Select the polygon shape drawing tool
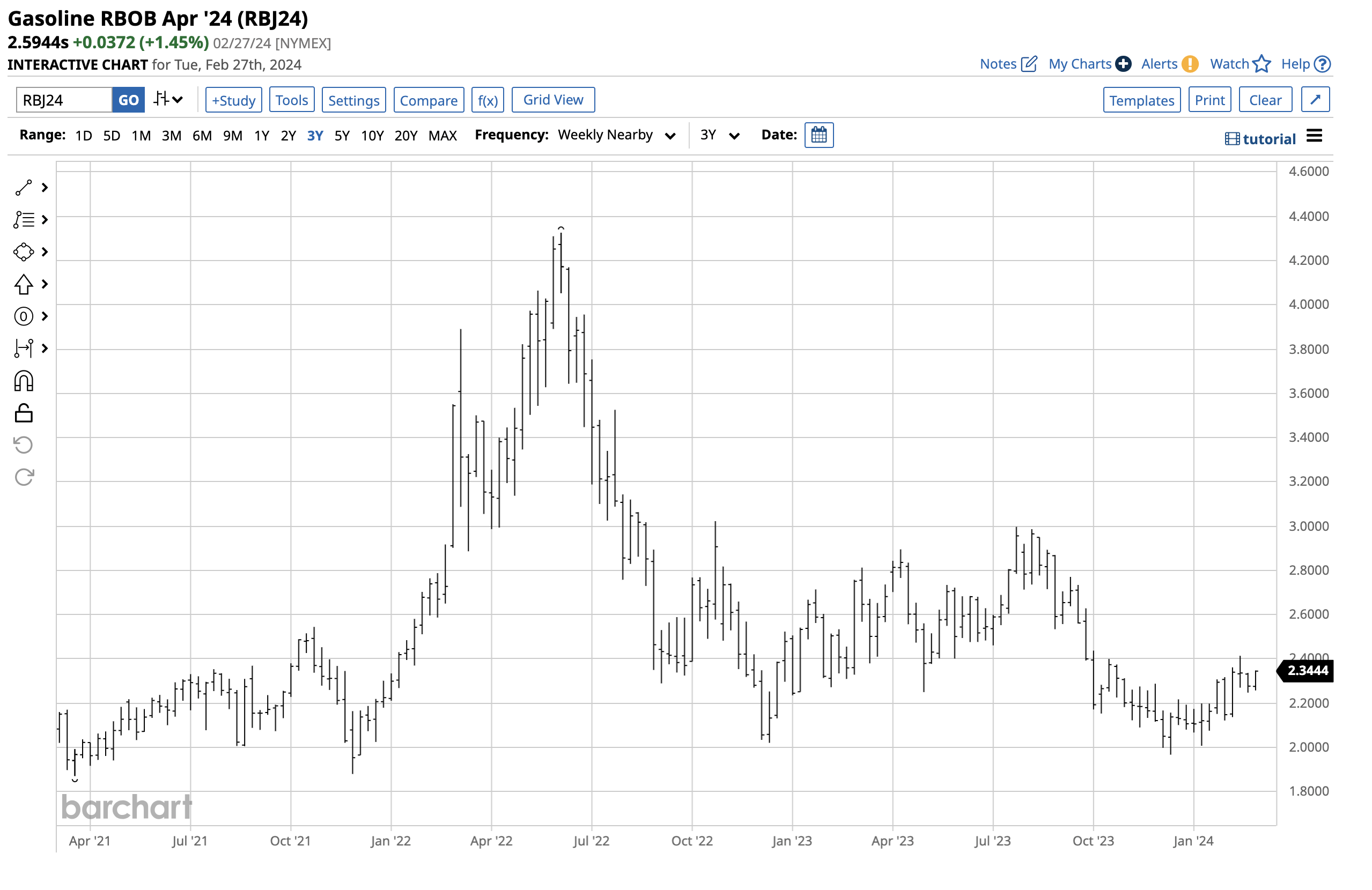Screen dimensions: 1372x890 [24, 252]
